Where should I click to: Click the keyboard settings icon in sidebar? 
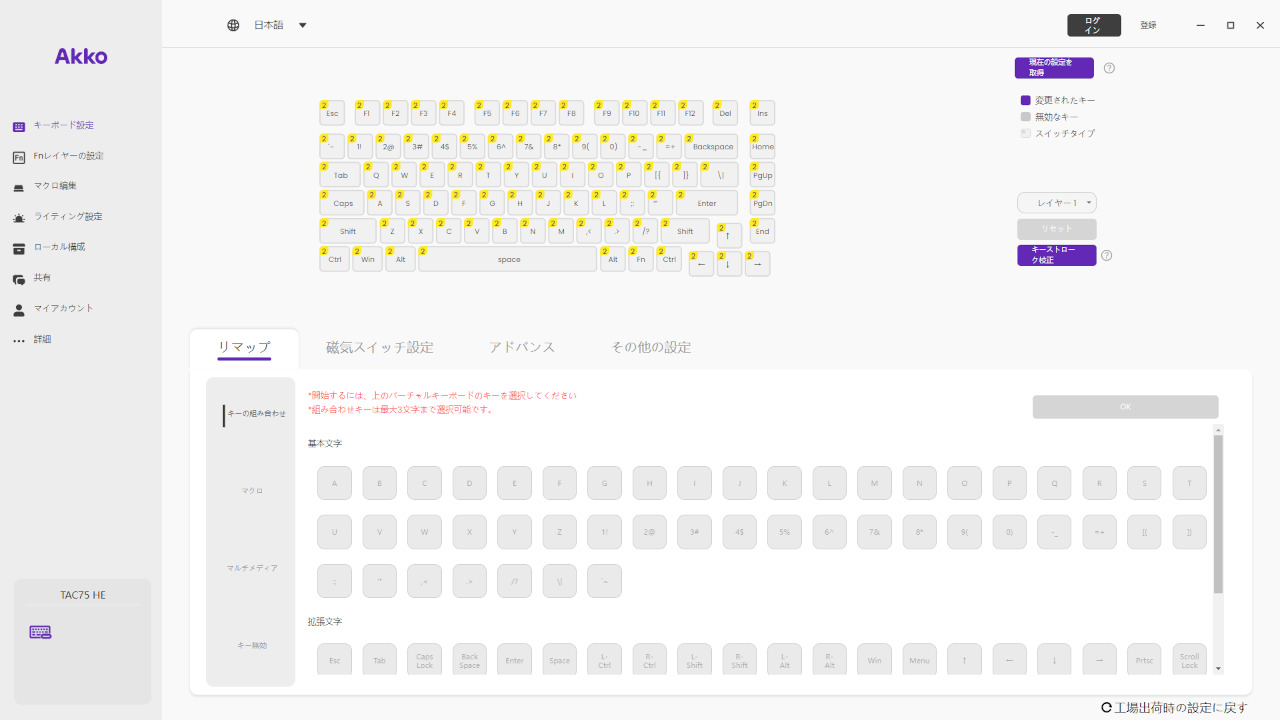click(x=19, y=126)
